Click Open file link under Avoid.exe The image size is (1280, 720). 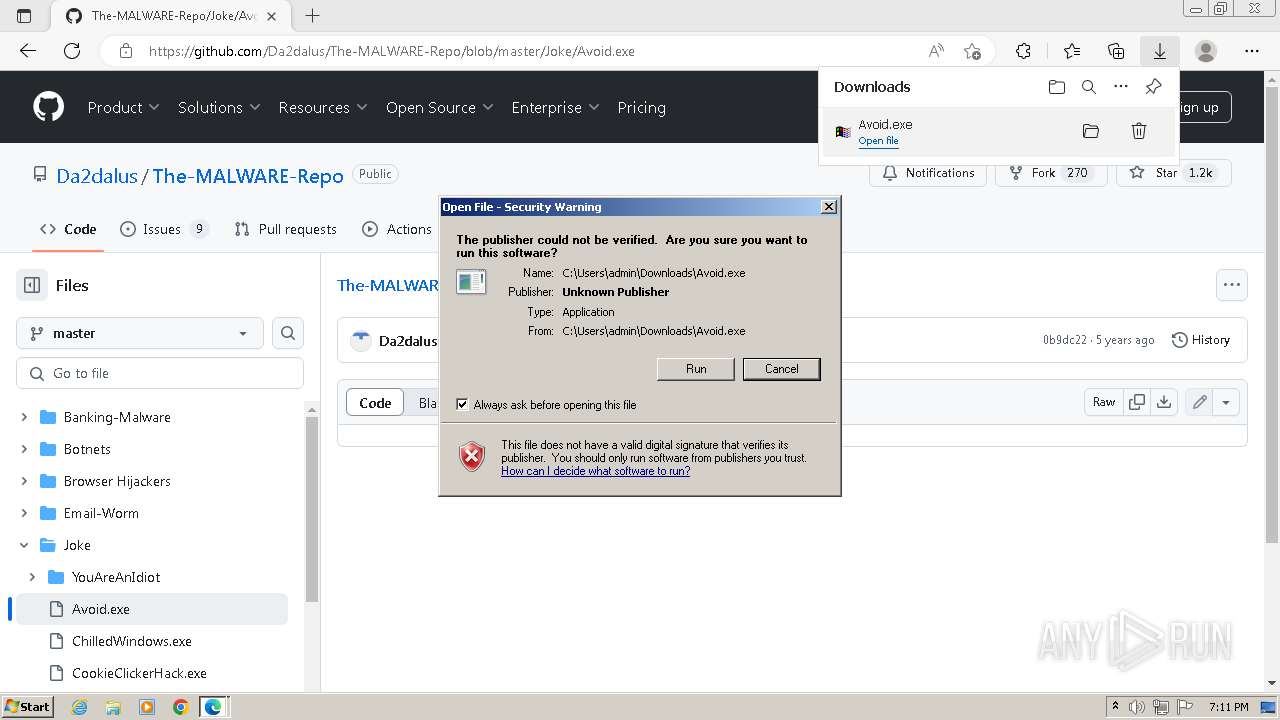tap(878, 141)
